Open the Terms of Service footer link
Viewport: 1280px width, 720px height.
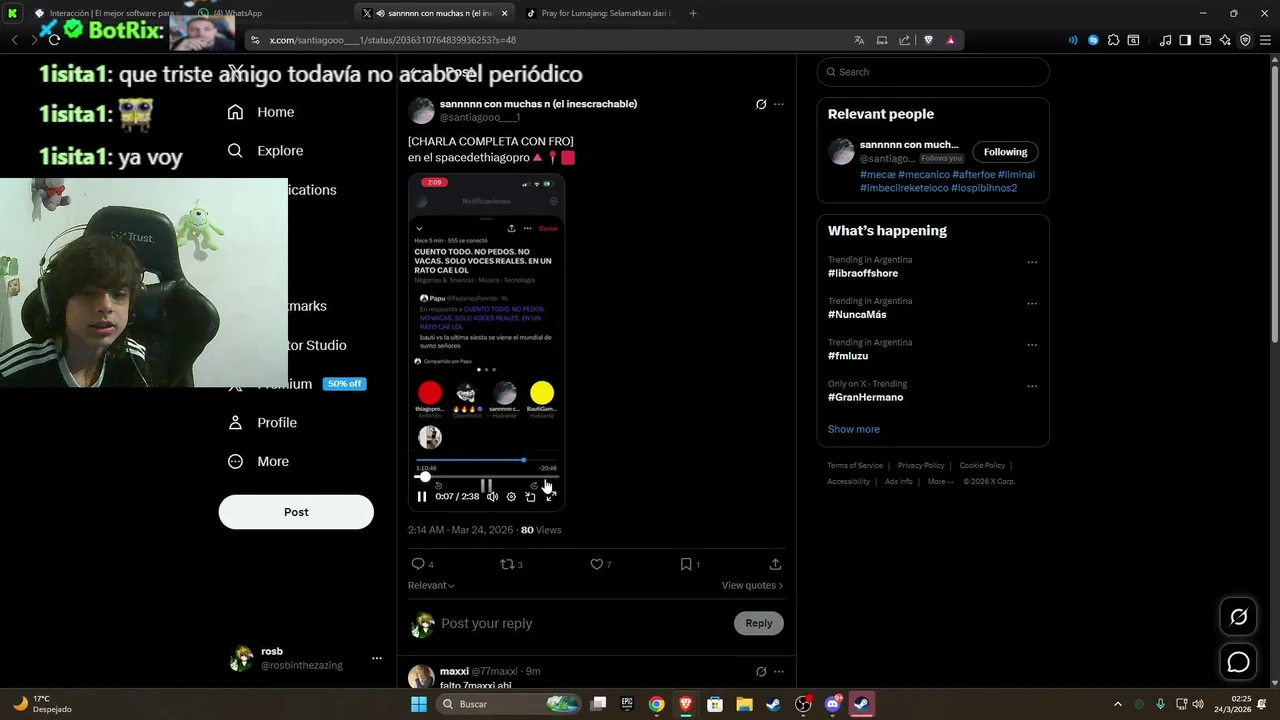point(855,465)
